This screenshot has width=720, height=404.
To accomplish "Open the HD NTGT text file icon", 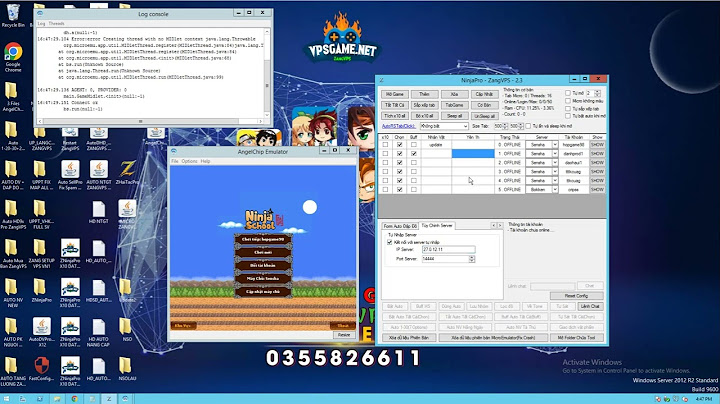I will click(98, 213).
